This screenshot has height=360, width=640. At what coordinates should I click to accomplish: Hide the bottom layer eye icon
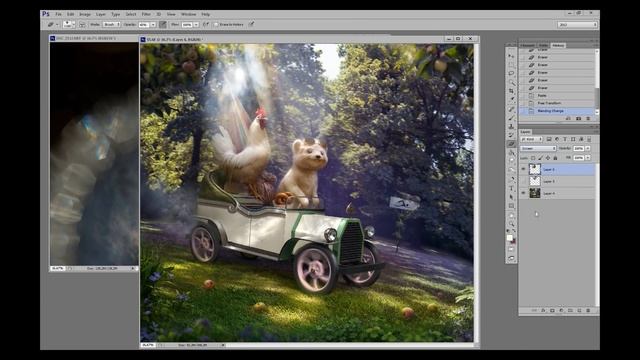[x=523, y=193]
